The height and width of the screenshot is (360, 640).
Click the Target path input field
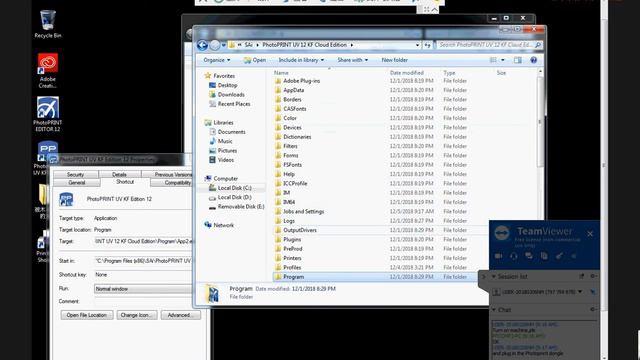click(x=143, y=241)
